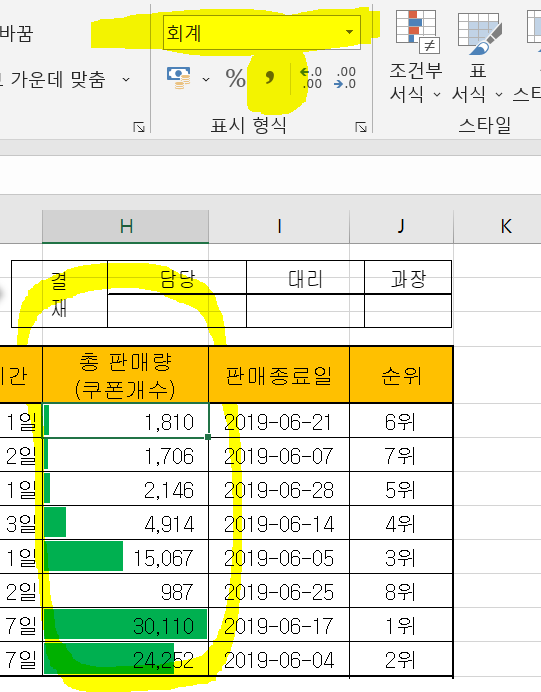Select column H header
Viewport: 541px width, 692px height.
[x=126, y=226]
